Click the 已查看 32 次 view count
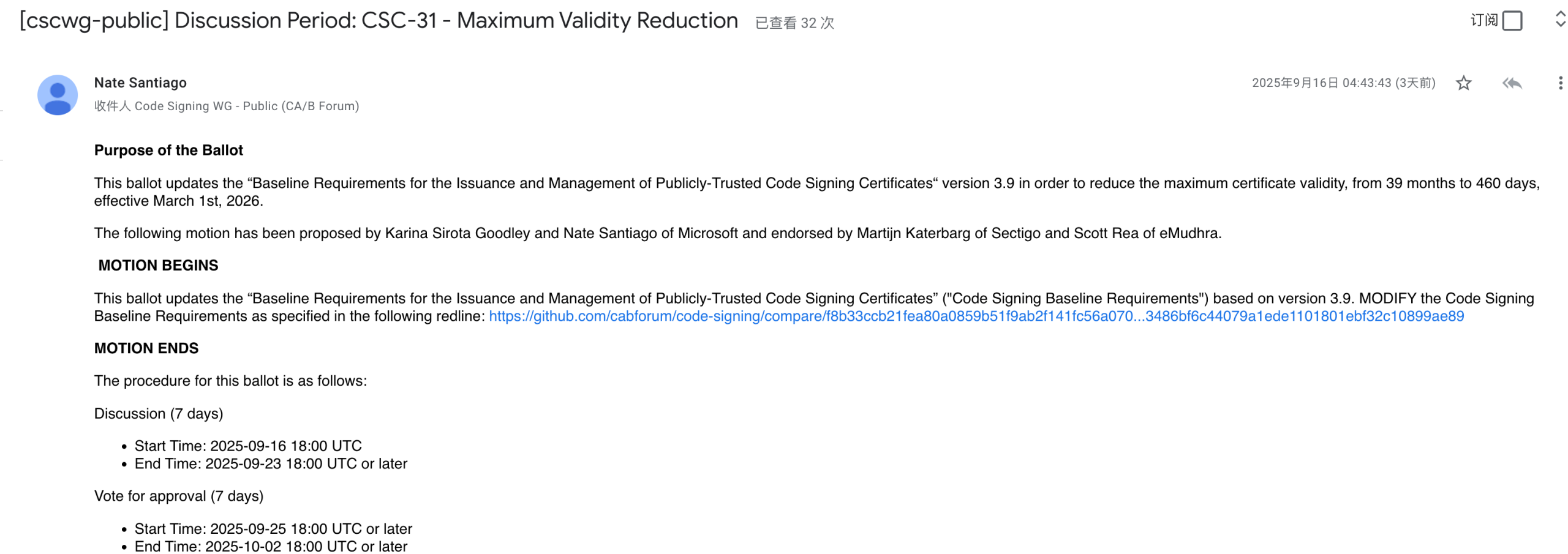This screenshot has height=554, width=1568. tap(794, 23)
